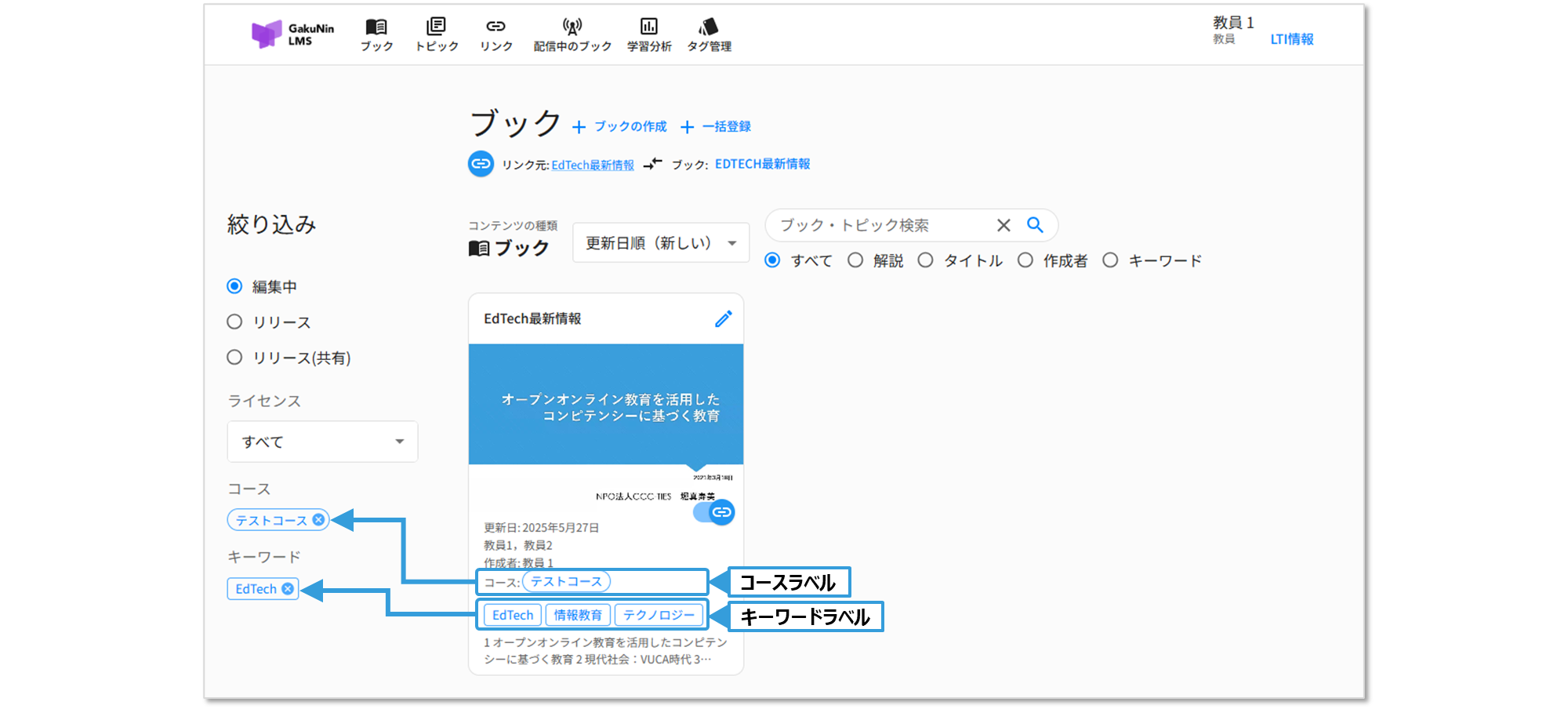Open the LTI情報 link

click(1291, 39)
